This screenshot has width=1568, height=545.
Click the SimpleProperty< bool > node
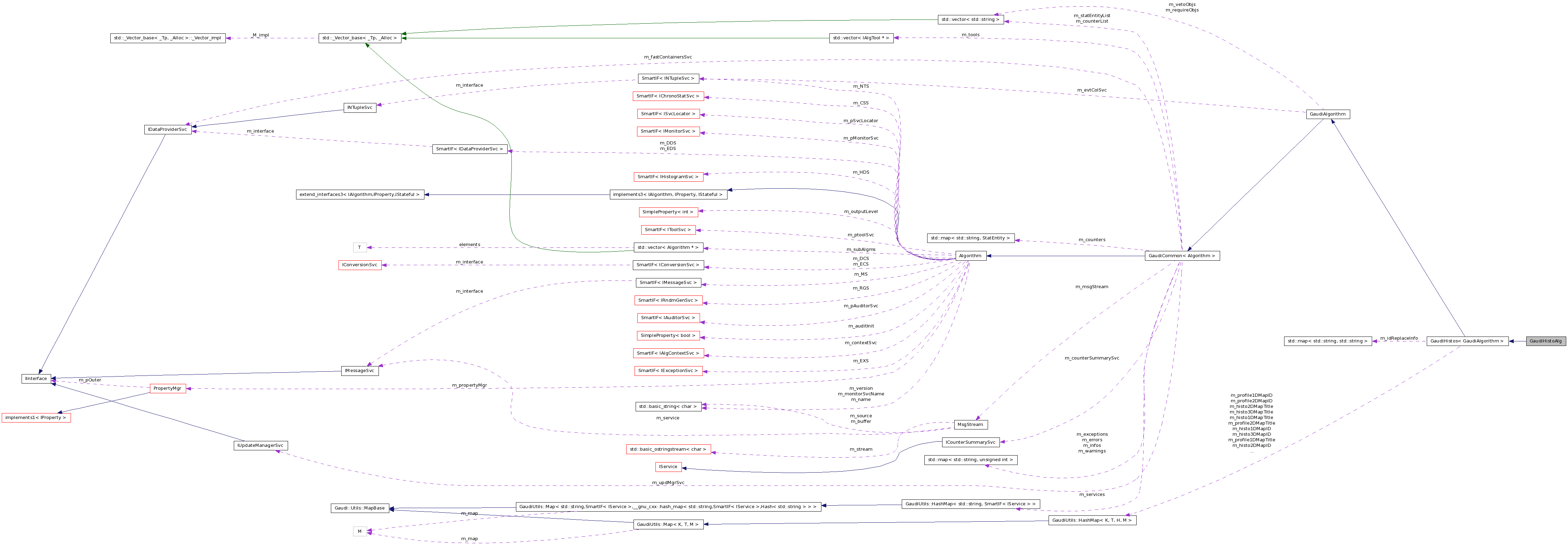tap(668, 335)
